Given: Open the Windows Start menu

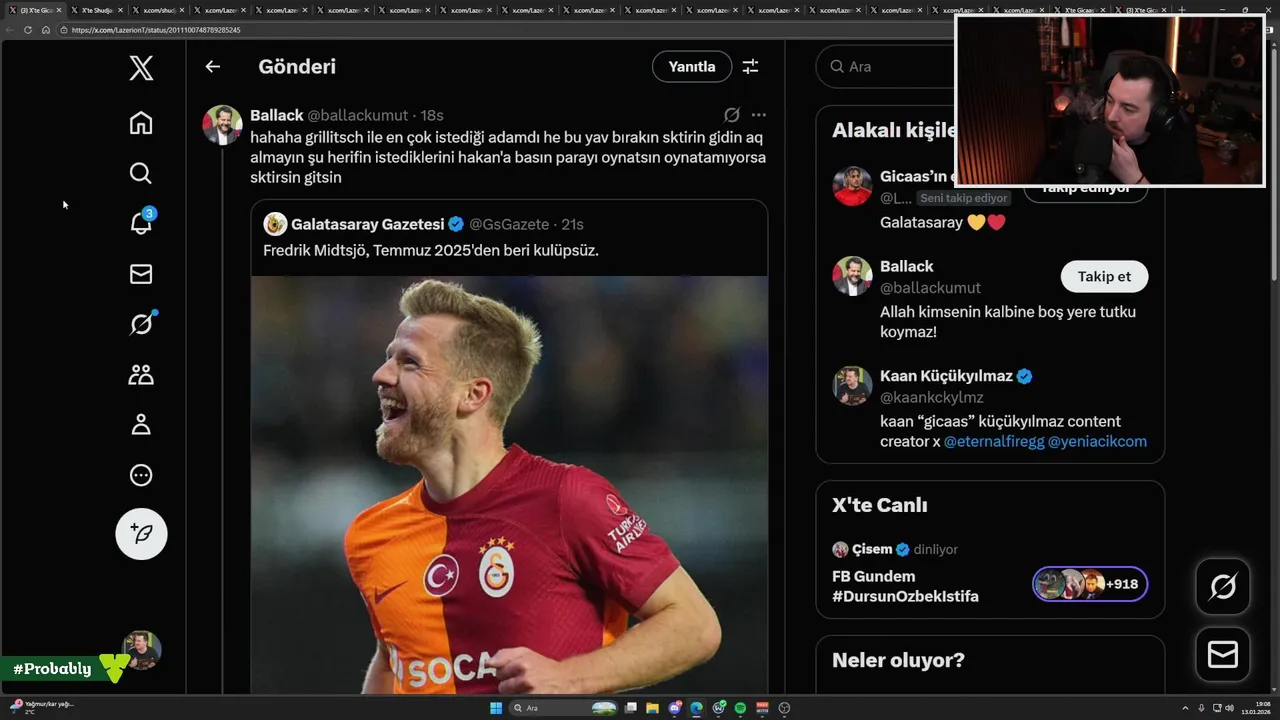Looking at the screenshot, I should pyautogui.click(x=495, y=708).
